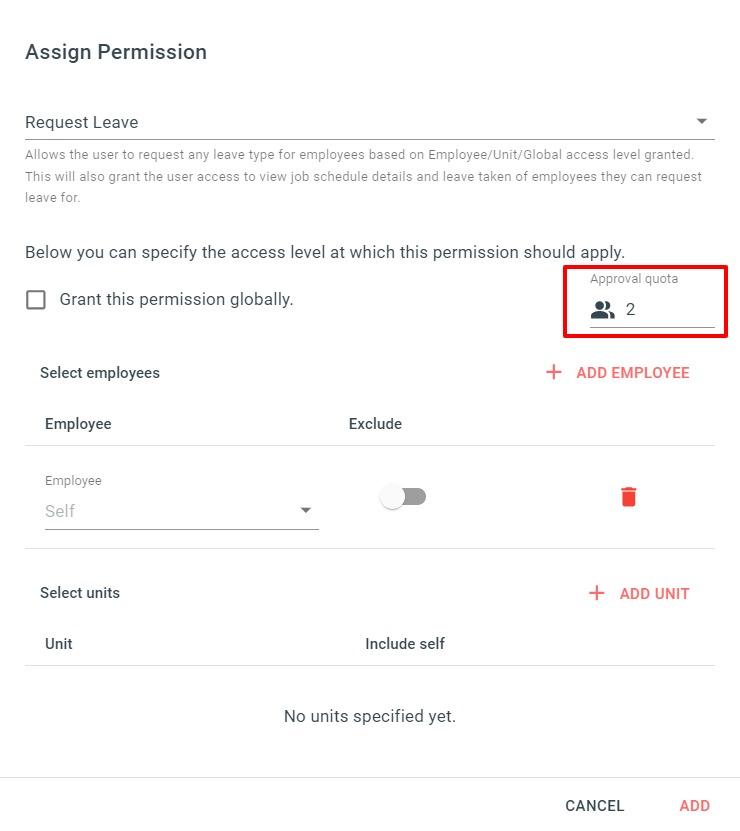The width and height of the screenshot is (740, 831).
Task: Click the ADD UNIT button
Action: coord(639,593)
